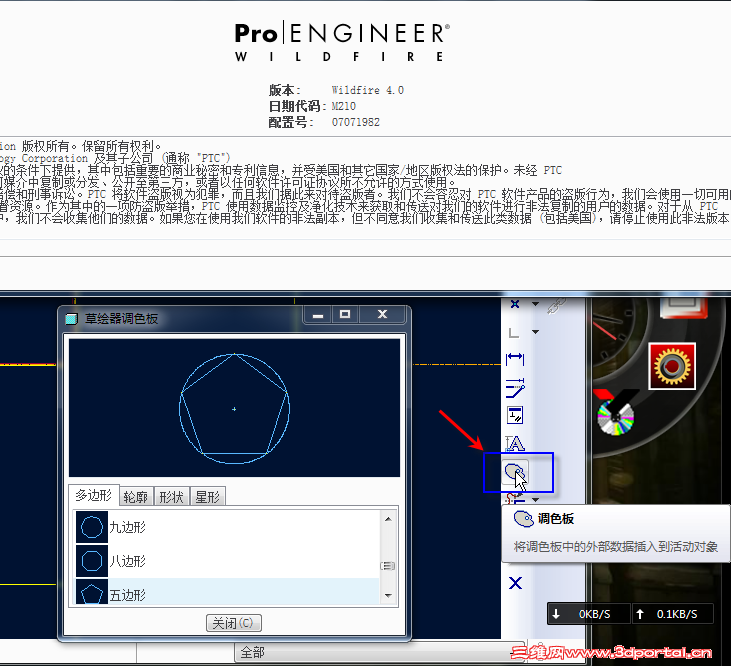Switch to the 轮廓 tab
731x666 pixels.
(136, 497)
